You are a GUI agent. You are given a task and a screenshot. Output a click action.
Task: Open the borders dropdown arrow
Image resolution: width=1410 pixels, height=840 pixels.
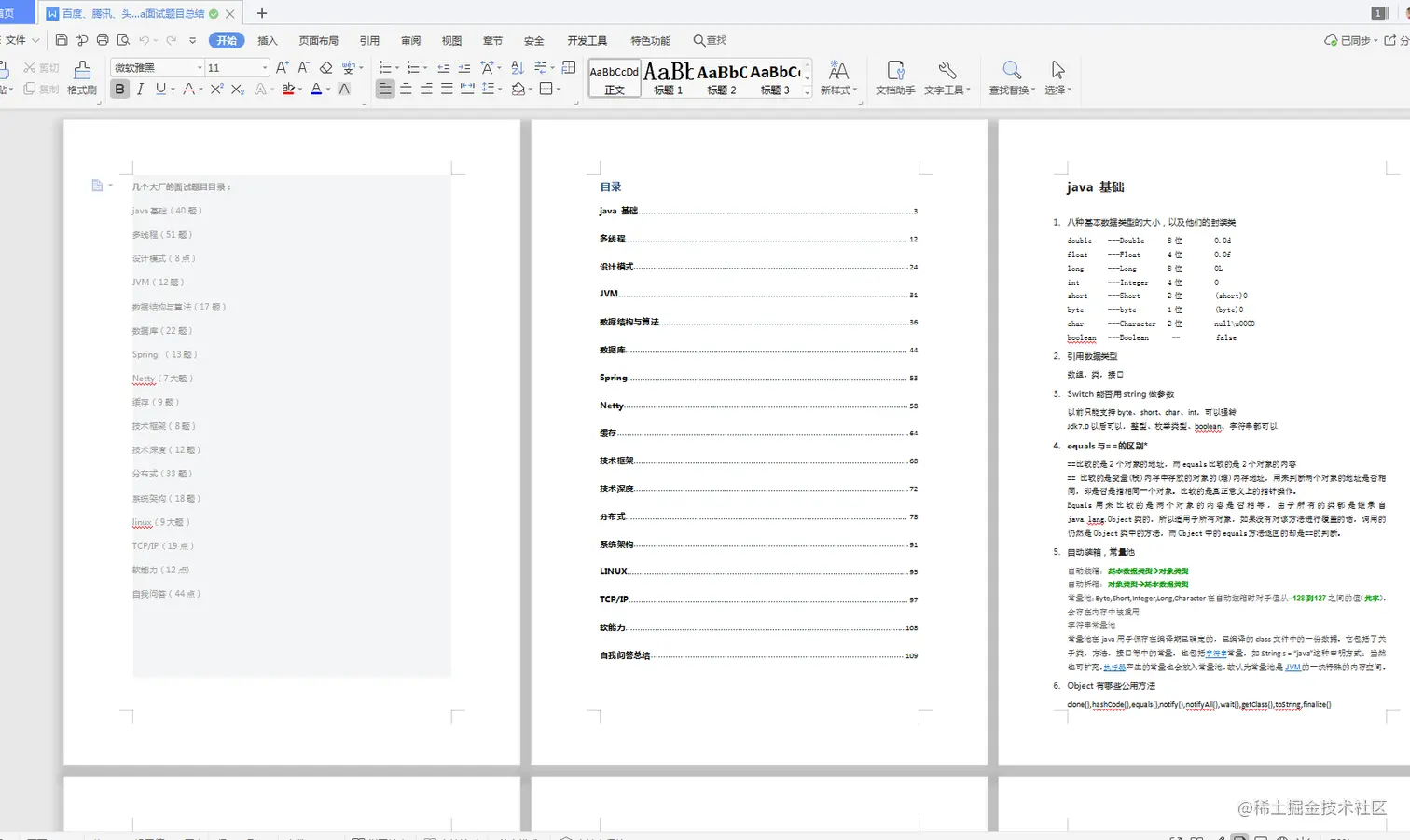coord(559,89)
